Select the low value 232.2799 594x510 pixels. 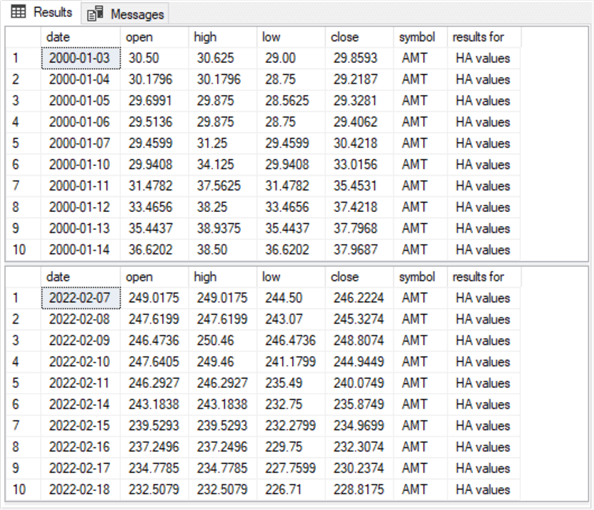[x=291, y=426]
